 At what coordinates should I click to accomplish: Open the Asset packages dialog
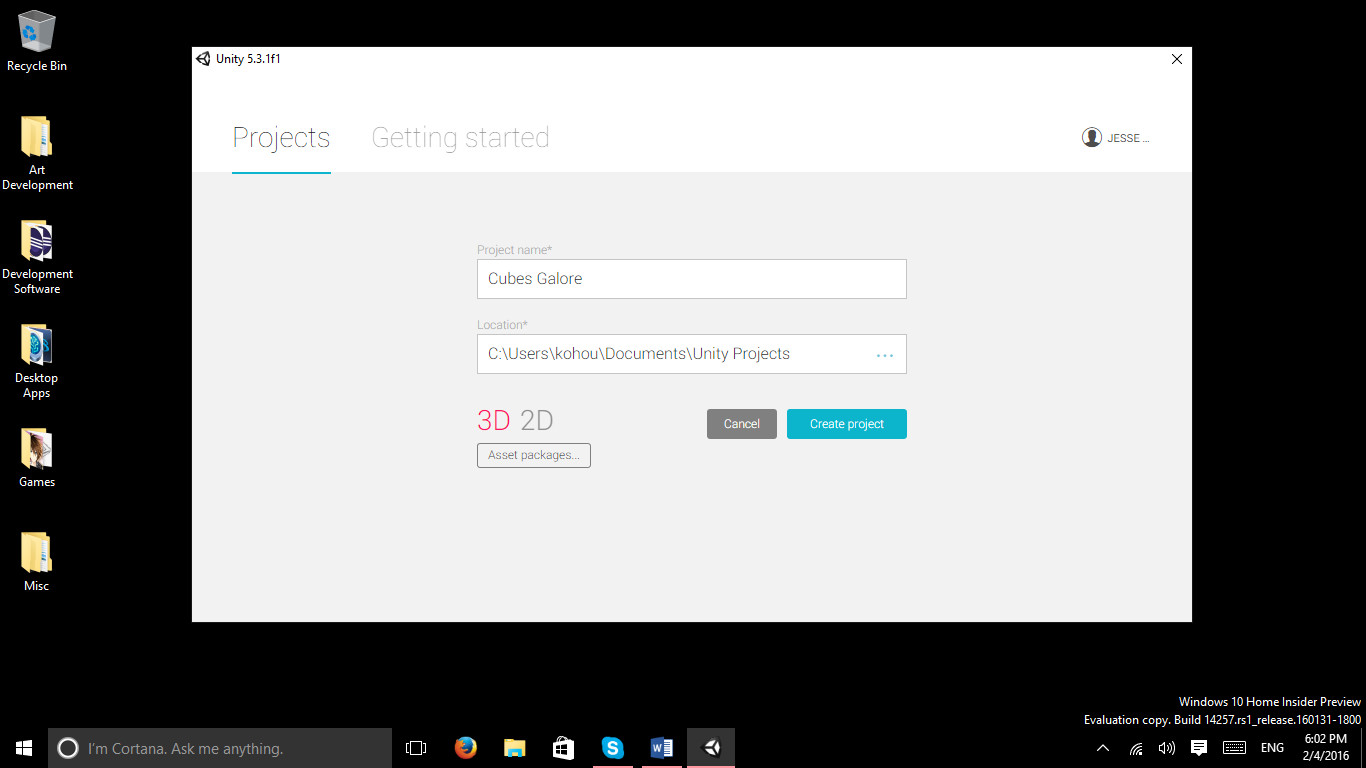click(534, 455)
